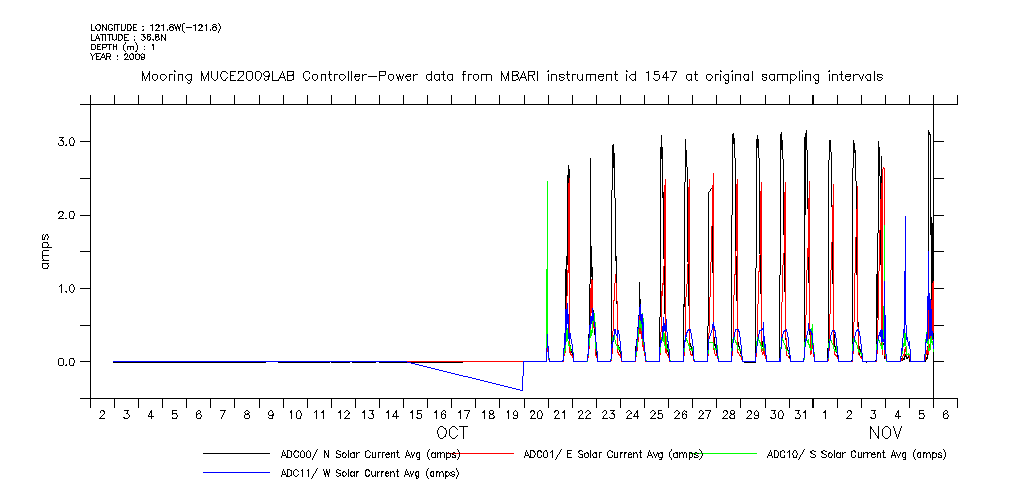Select the 2.0 y-axis tick label
Screen dimensions: 1009x504
[x=66, y=215]
